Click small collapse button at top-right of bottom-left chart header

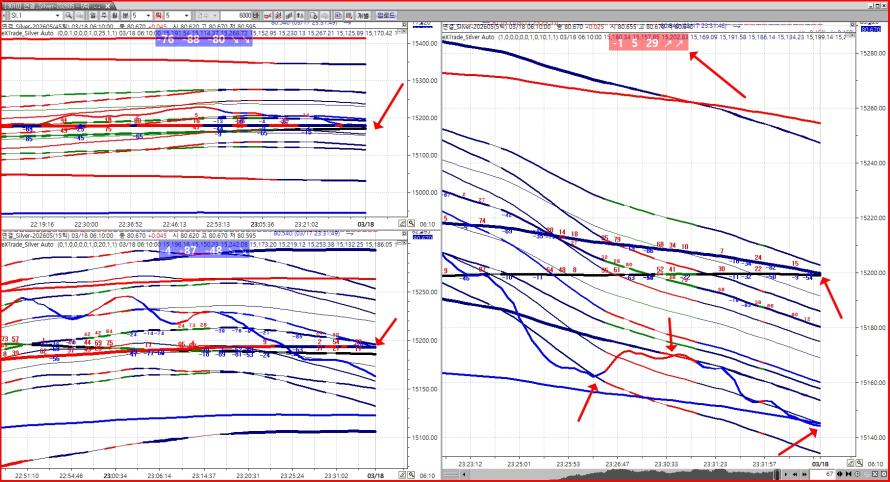click(404, 234)
